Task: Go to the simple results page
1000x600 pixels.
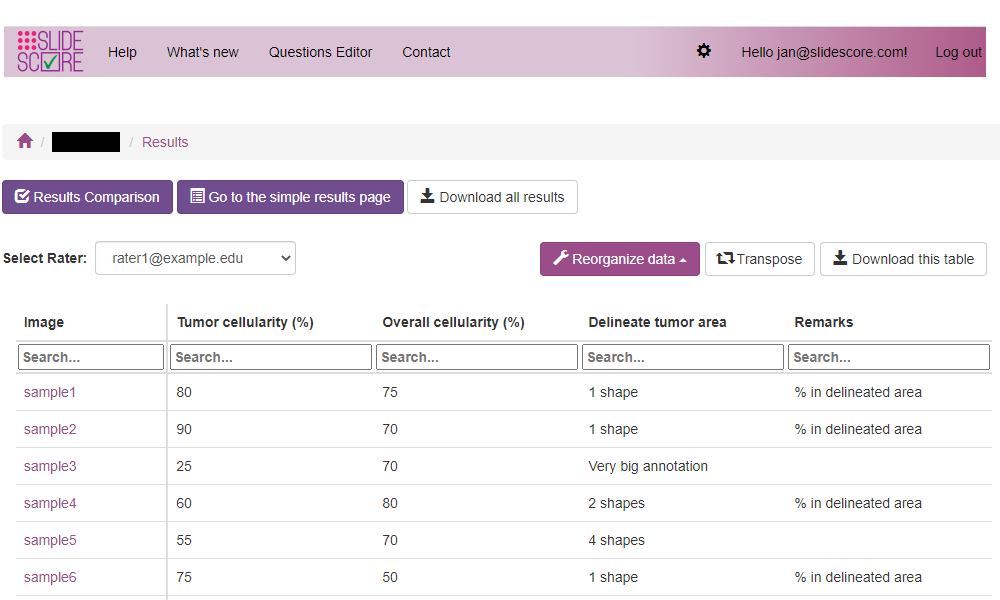Action: pyautogui.click(x=290, y=197)
